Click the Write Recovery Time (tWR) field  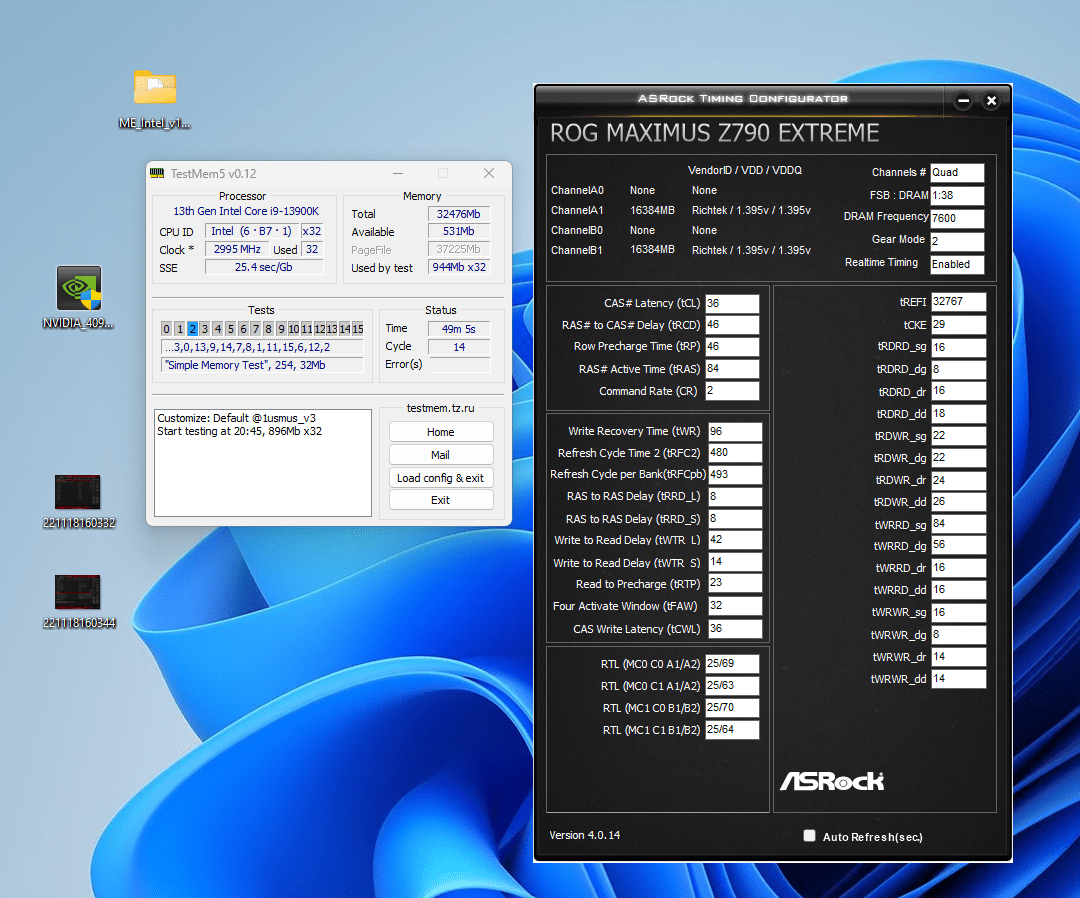736,431
